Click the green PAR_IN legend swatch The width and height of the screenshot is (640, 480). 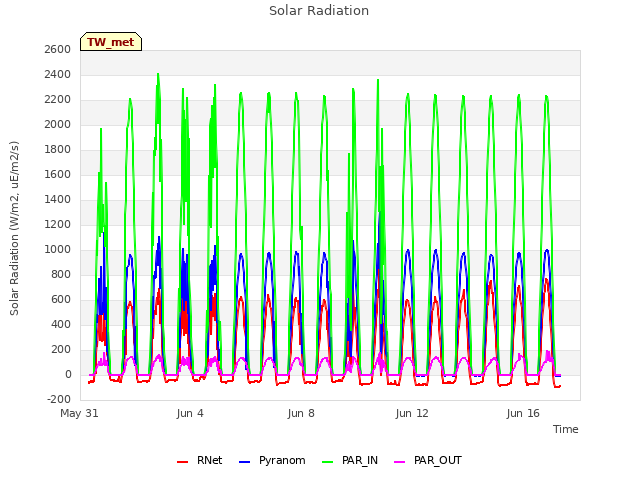(328, 462)
